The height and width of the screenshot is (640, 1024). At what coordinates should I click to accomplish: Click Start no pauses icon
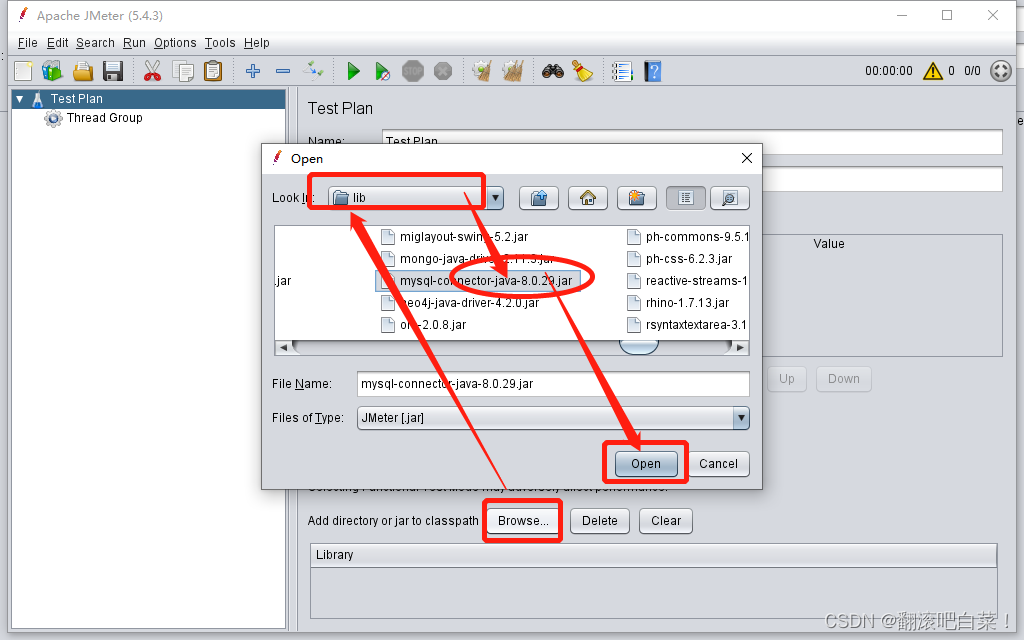coord(383,71)
